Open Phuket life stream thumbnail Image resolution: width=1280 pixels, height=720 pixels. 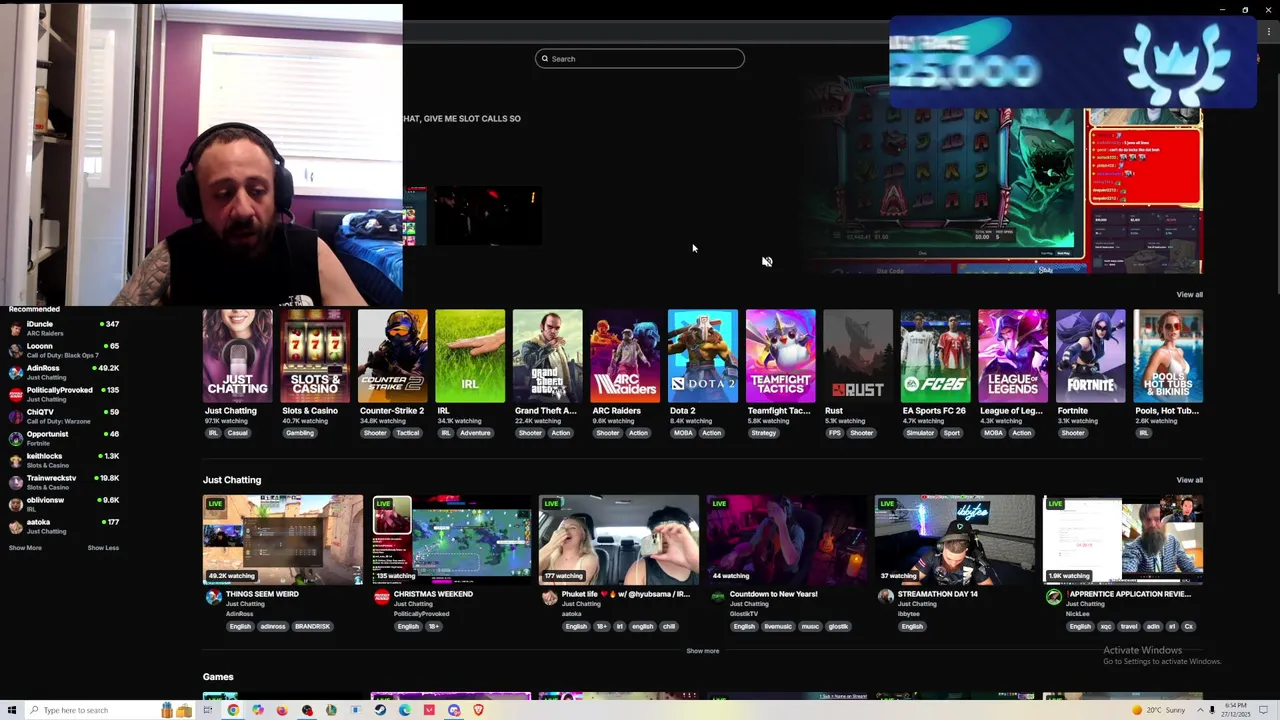619,540
